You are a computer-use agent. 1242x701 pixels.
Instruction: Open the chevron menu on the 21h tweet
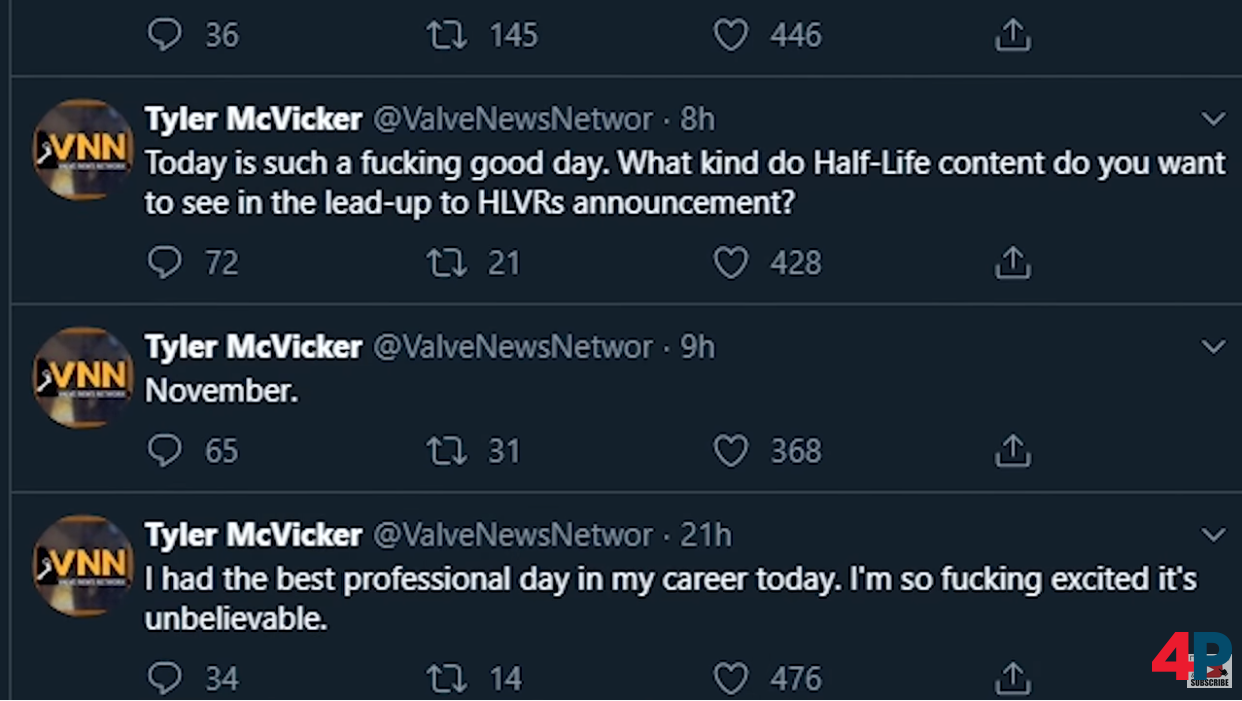tap(1213, 535)
